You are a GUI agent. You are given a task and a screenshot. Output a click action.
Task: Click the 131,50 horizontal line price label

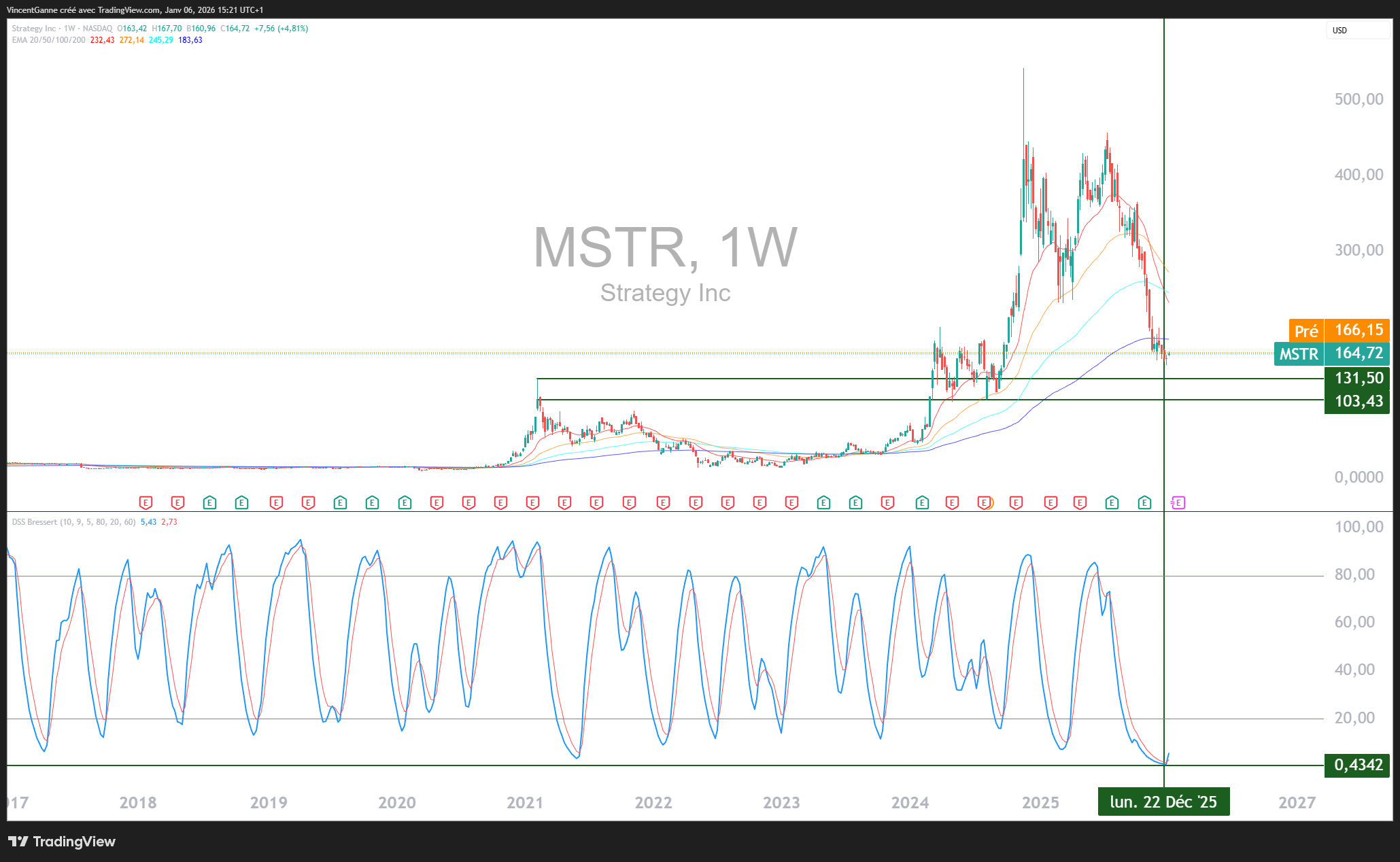[1357, 379]
